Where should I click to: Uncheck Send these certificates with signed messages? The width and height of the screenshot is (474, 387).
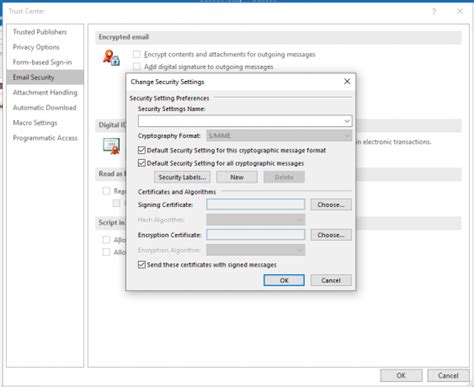pos(142,265)
